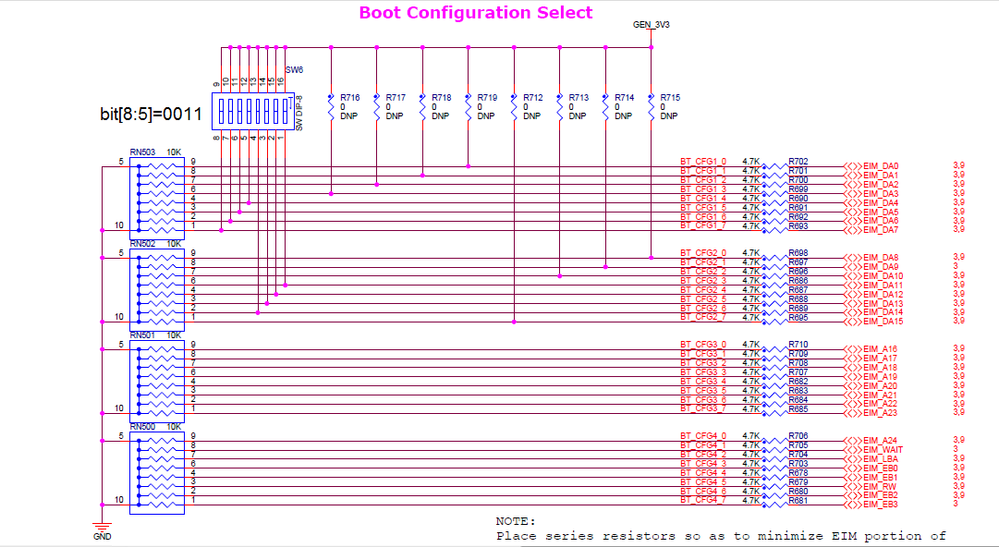Screen dimensions: 999x547
Task: Click the EIM_DA10 signal name
Action: point(883,276)
